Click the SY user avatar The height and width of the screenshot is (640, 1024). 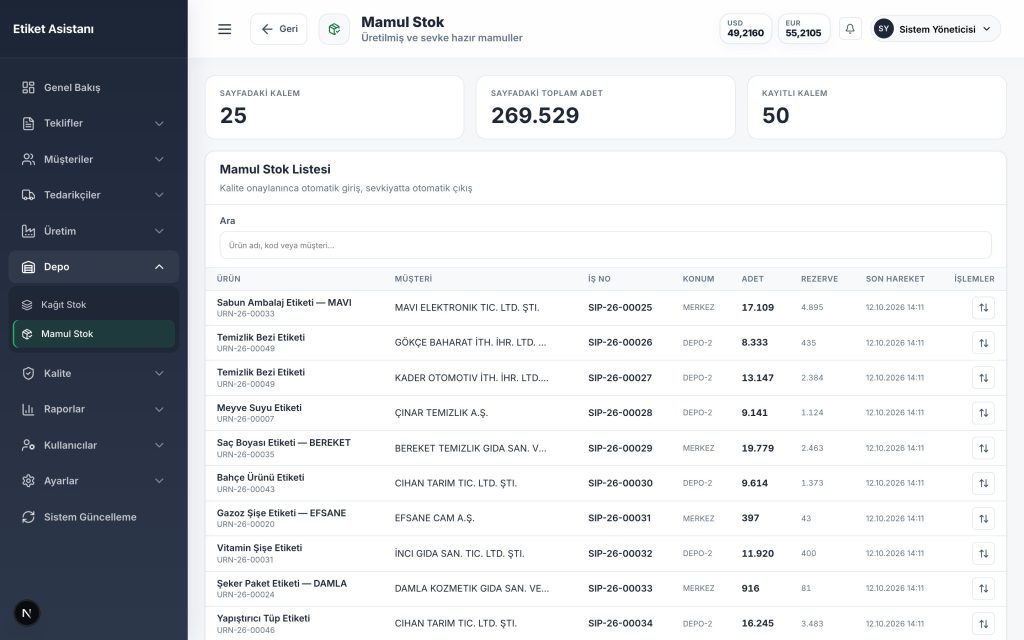884,29
